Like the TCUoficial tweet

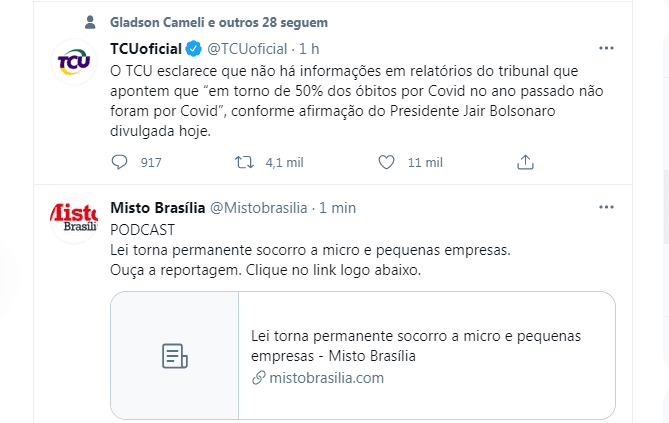click(x=388, y=162)
